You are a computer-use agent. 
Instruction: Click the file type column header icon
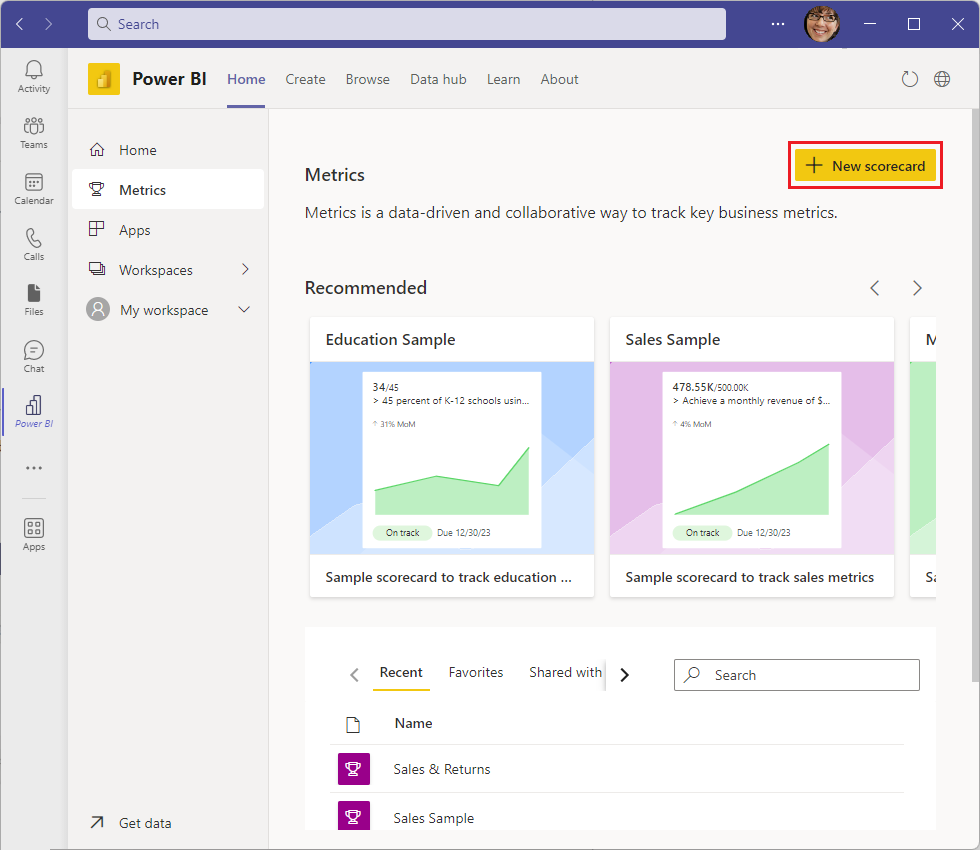tap(353, 724)
